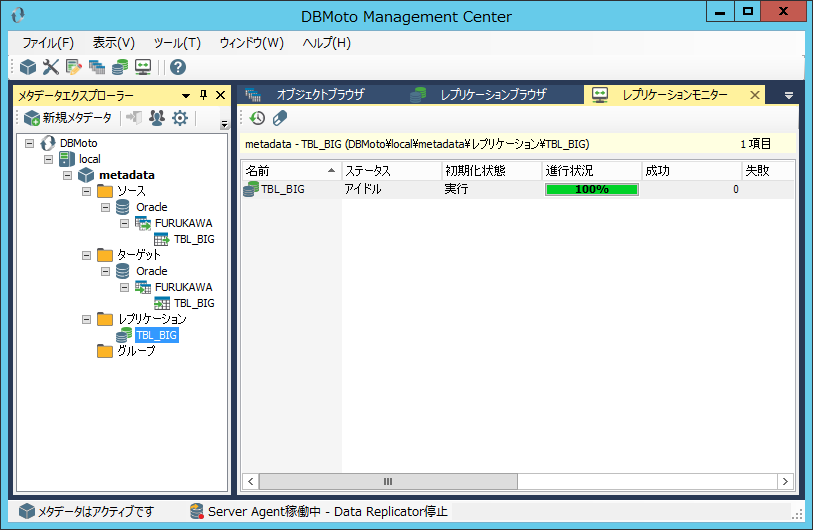813x530 pixels.
Task: Select the ソース folder item
Action: (x=131, y=191)
